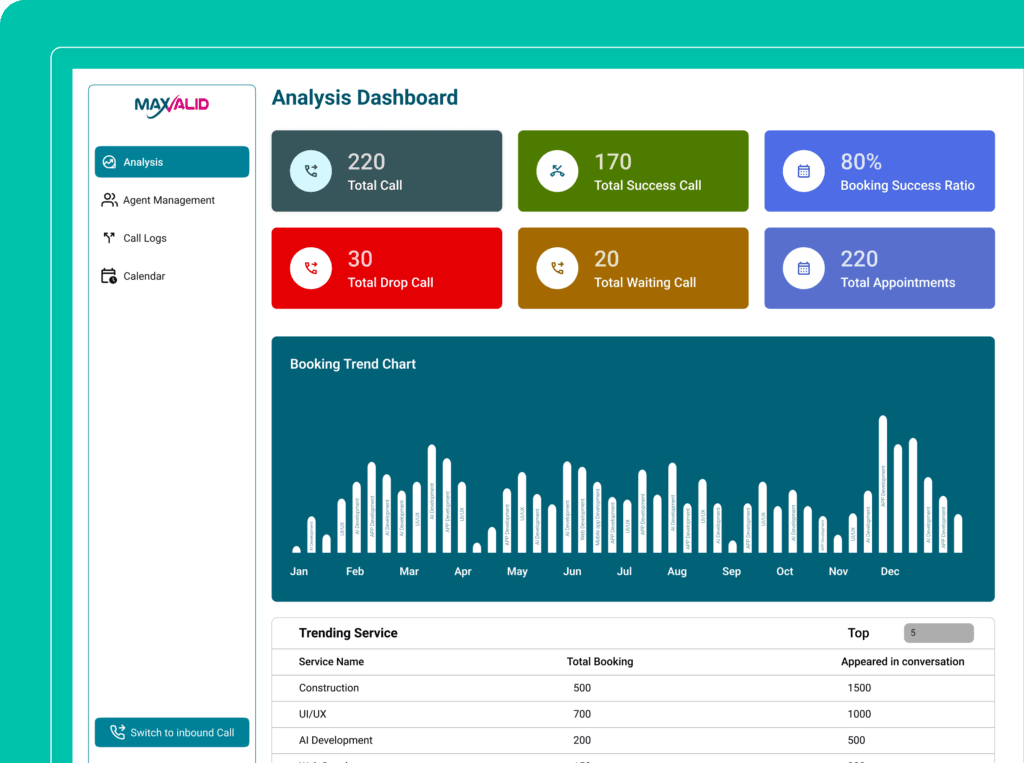Click the Appeared in conversation column header

tap(902, 662)
